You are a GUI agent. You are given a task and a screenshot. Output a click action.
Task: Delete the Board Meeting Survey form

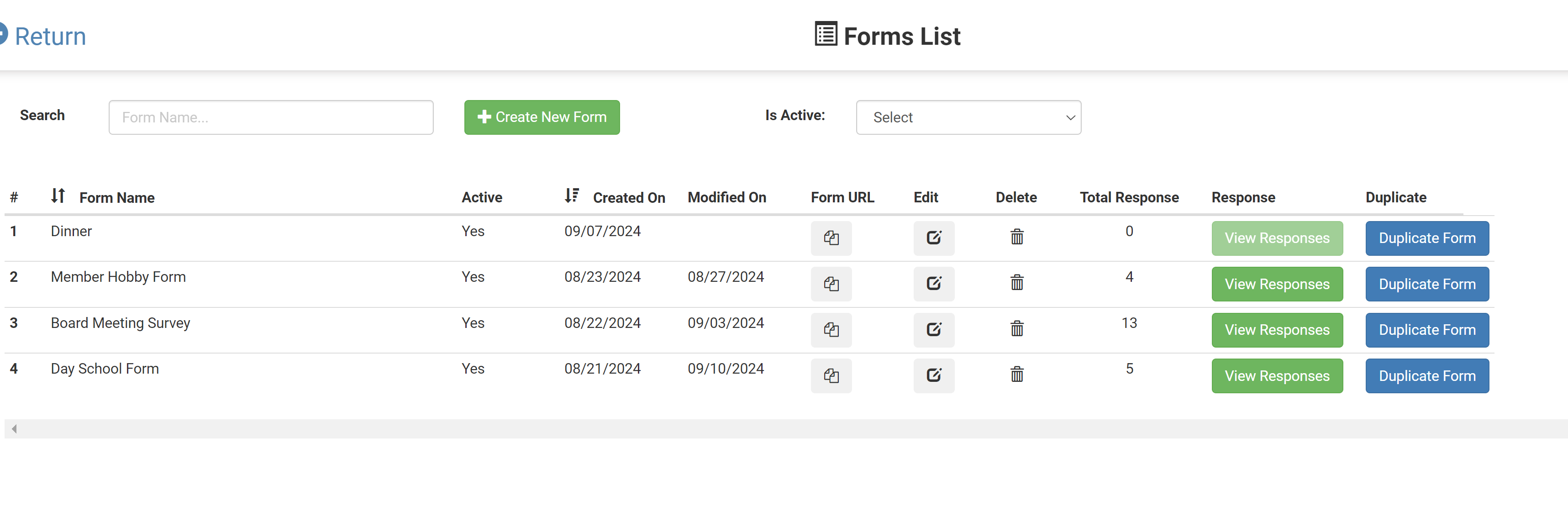point(1016,329)
